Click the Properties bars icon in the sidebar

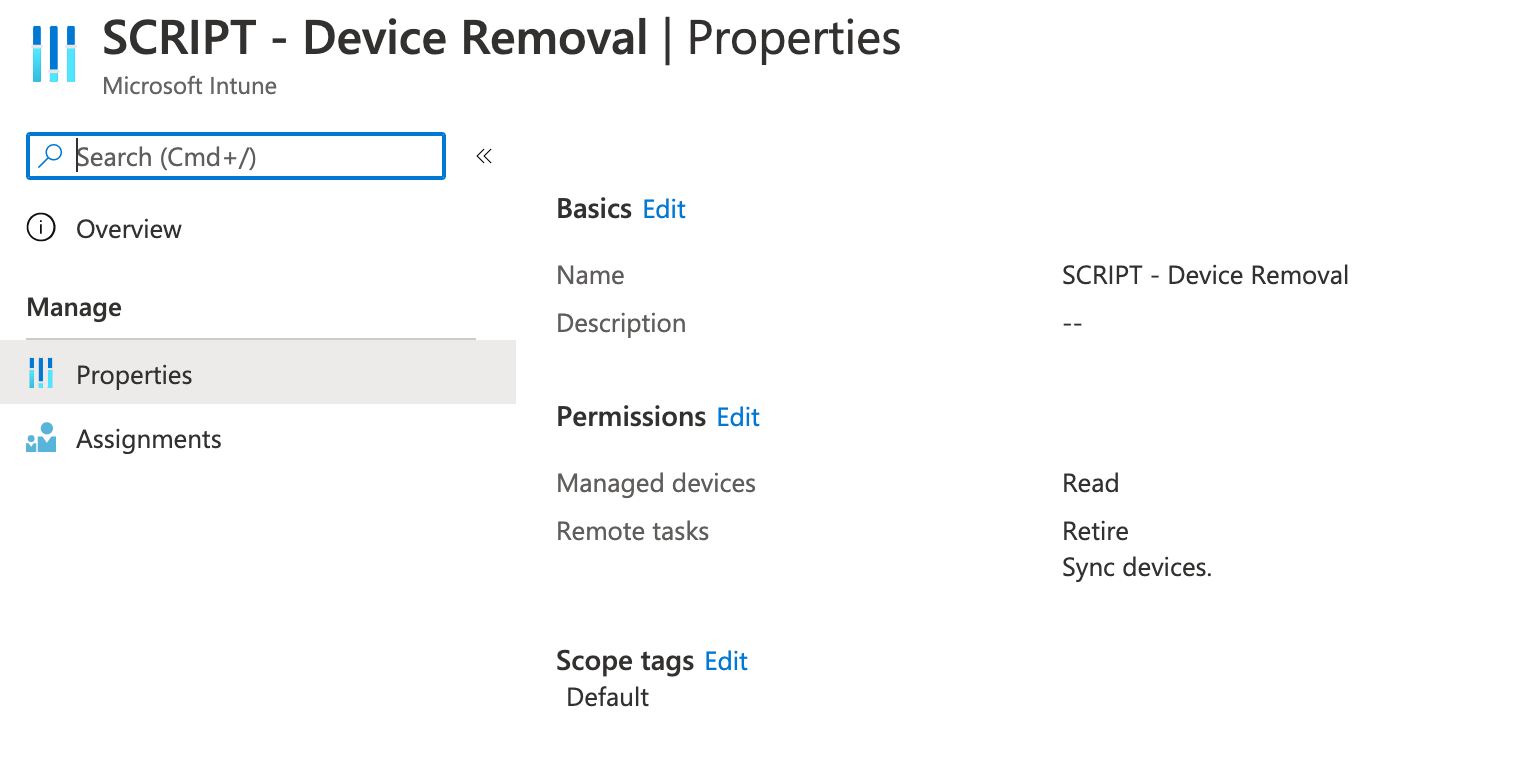click(41, 374)
